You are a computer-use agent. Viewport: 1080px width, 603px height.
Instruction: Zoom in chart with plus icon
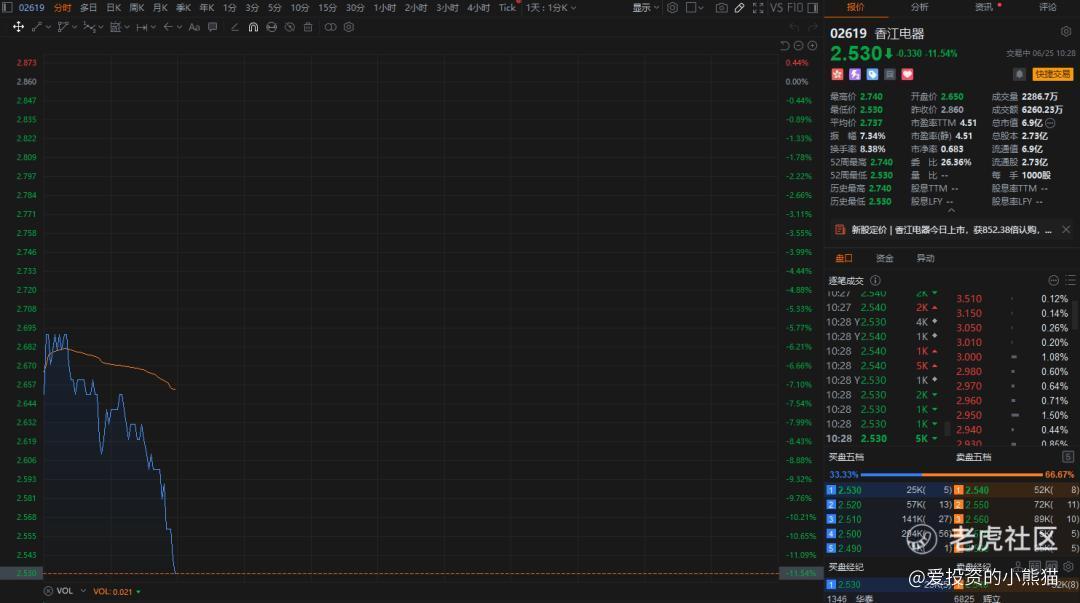(812, 45)
